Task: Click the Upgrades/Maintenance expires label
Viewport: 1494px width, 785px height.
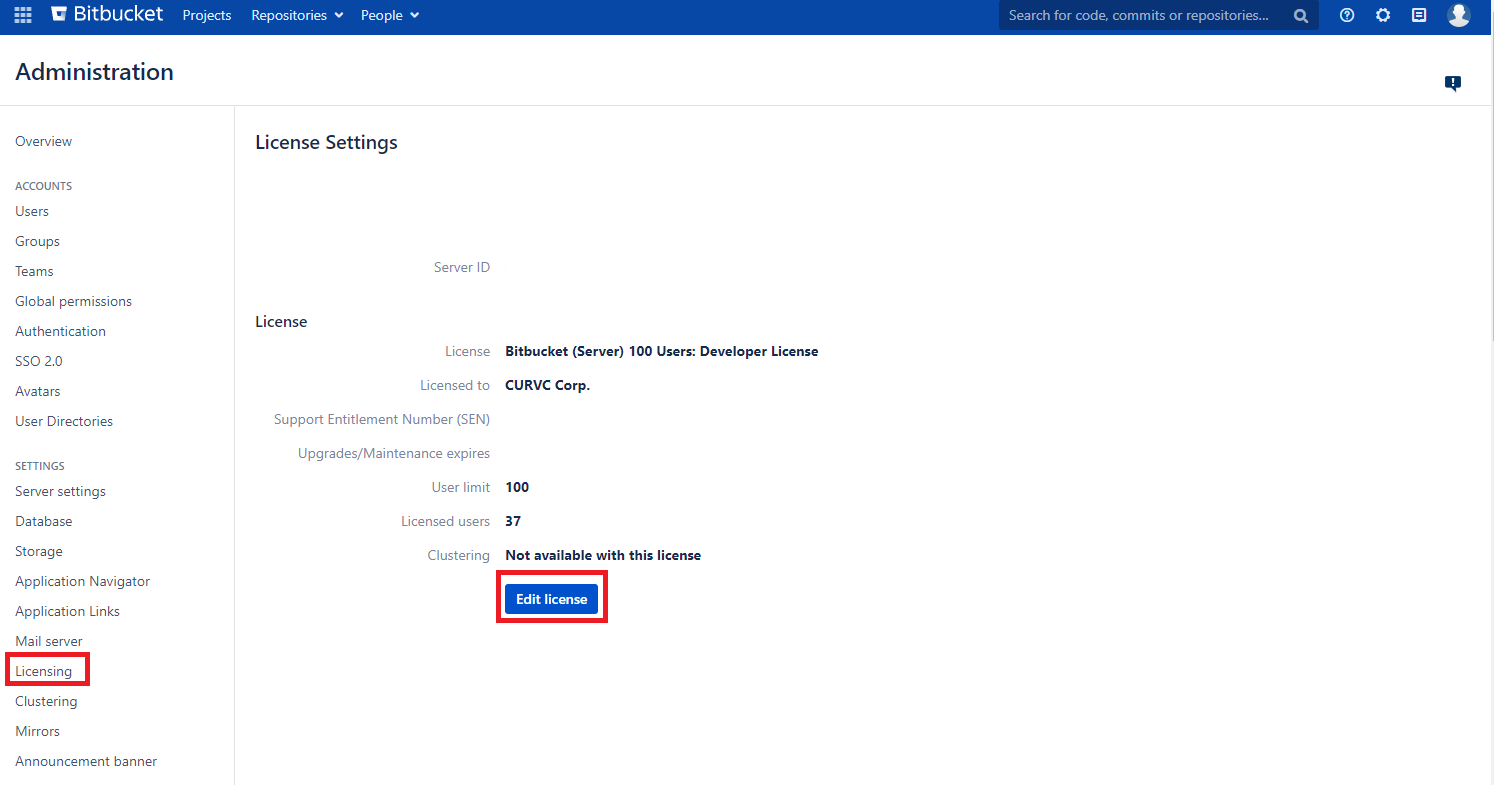Action: coord(394,453)
